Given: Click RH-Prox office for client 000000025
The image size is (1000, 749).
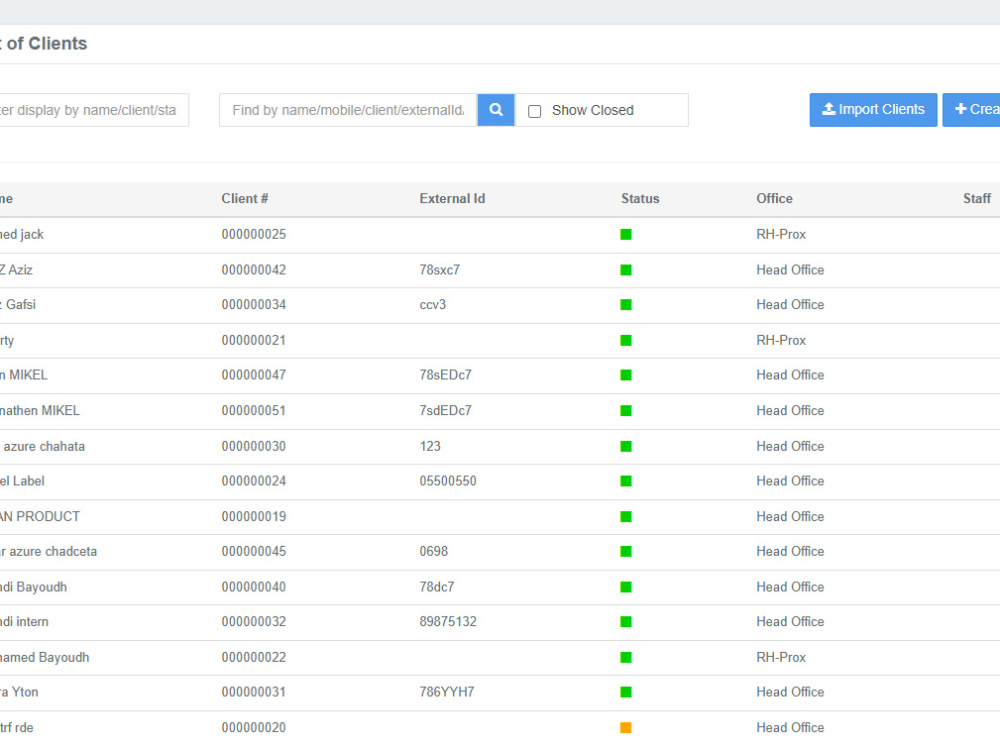Looking at the screenshot, I should 781,235.
